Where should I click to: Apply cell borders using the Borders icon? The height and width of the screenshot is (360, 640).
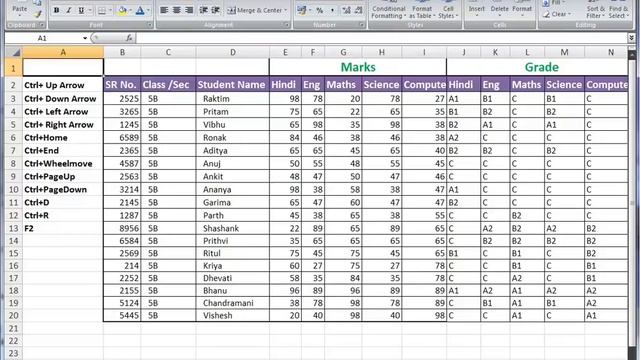point(102,10)
